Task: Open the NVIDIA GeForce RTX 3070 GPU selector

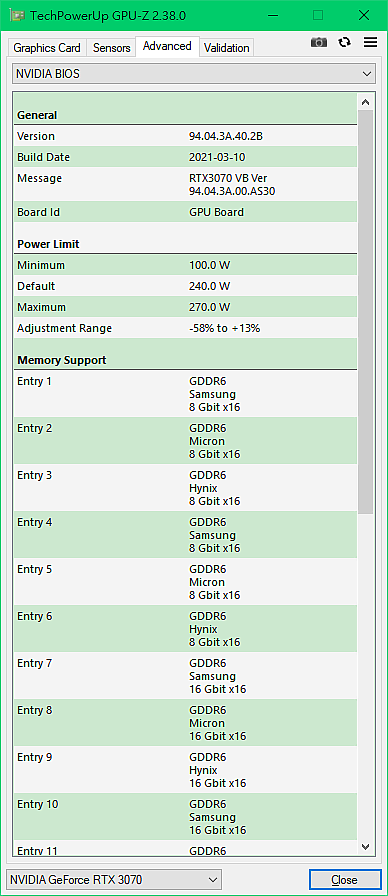Action: 114,879
